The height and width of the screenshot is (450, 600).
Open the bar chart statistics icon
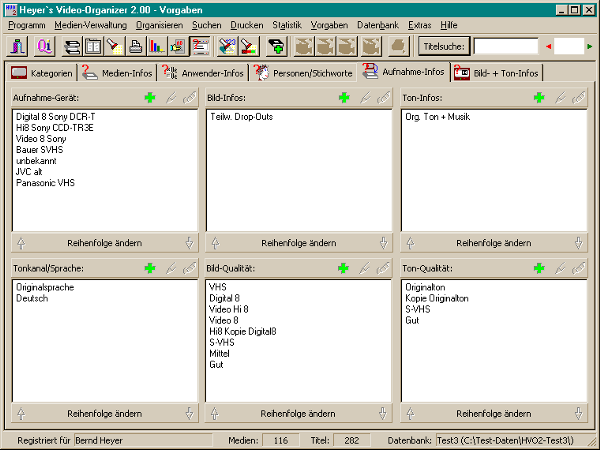[x=156, y=46]
